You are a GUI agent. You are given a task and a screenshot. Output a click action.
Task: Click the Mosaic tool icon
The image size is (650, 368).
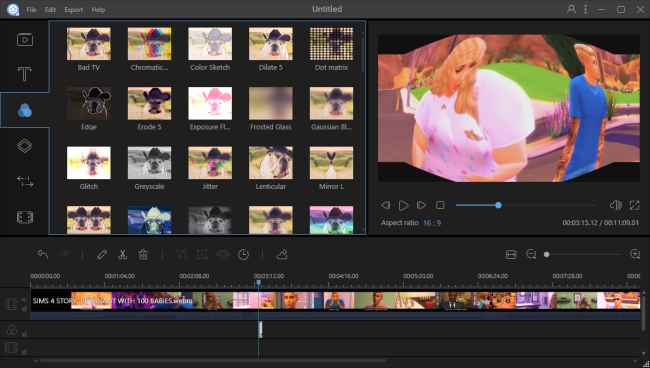[x=223, y=254]
